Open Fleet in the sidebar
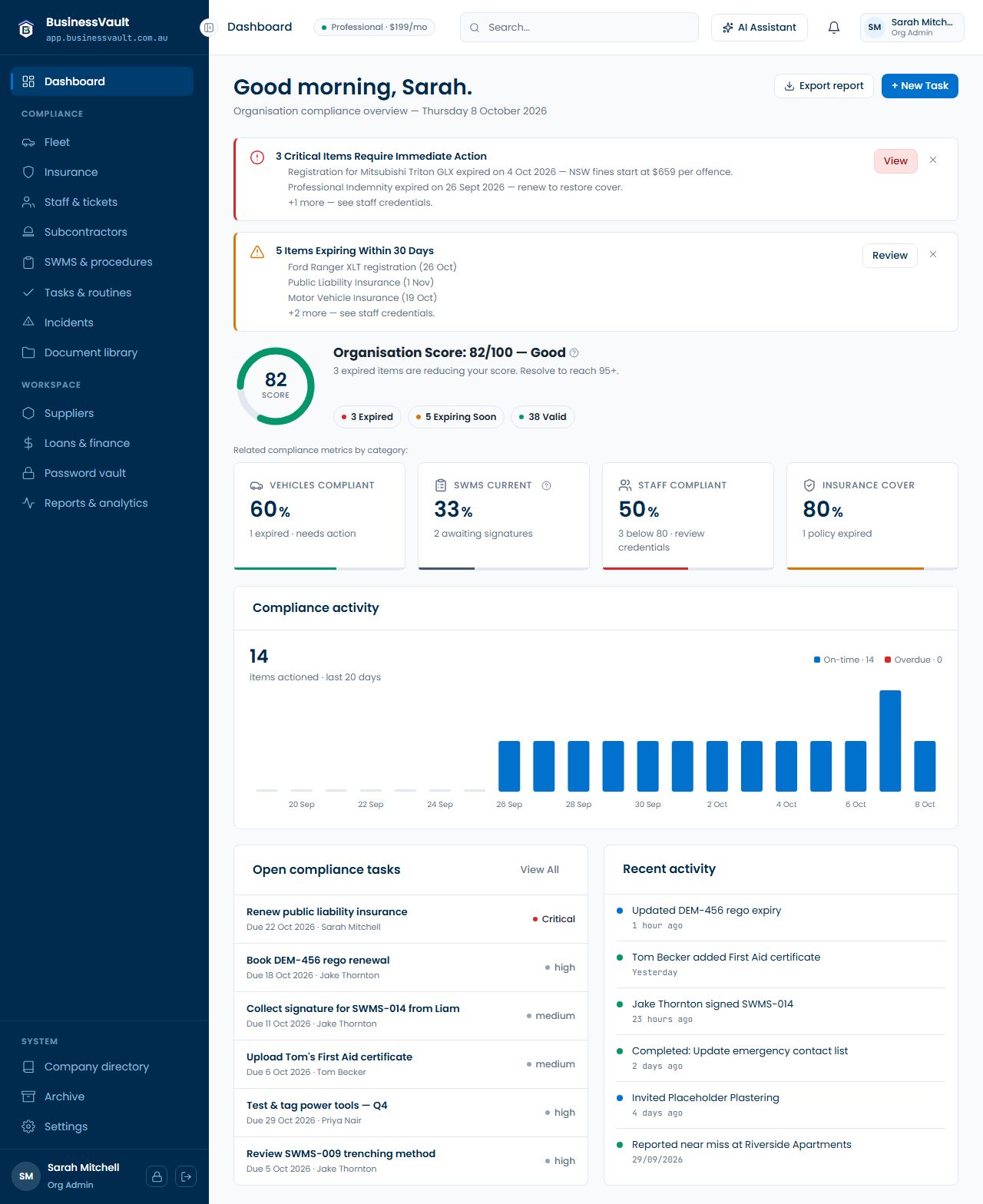The image size is (983, 1204). pyautogui.click(x=102, y=142)
